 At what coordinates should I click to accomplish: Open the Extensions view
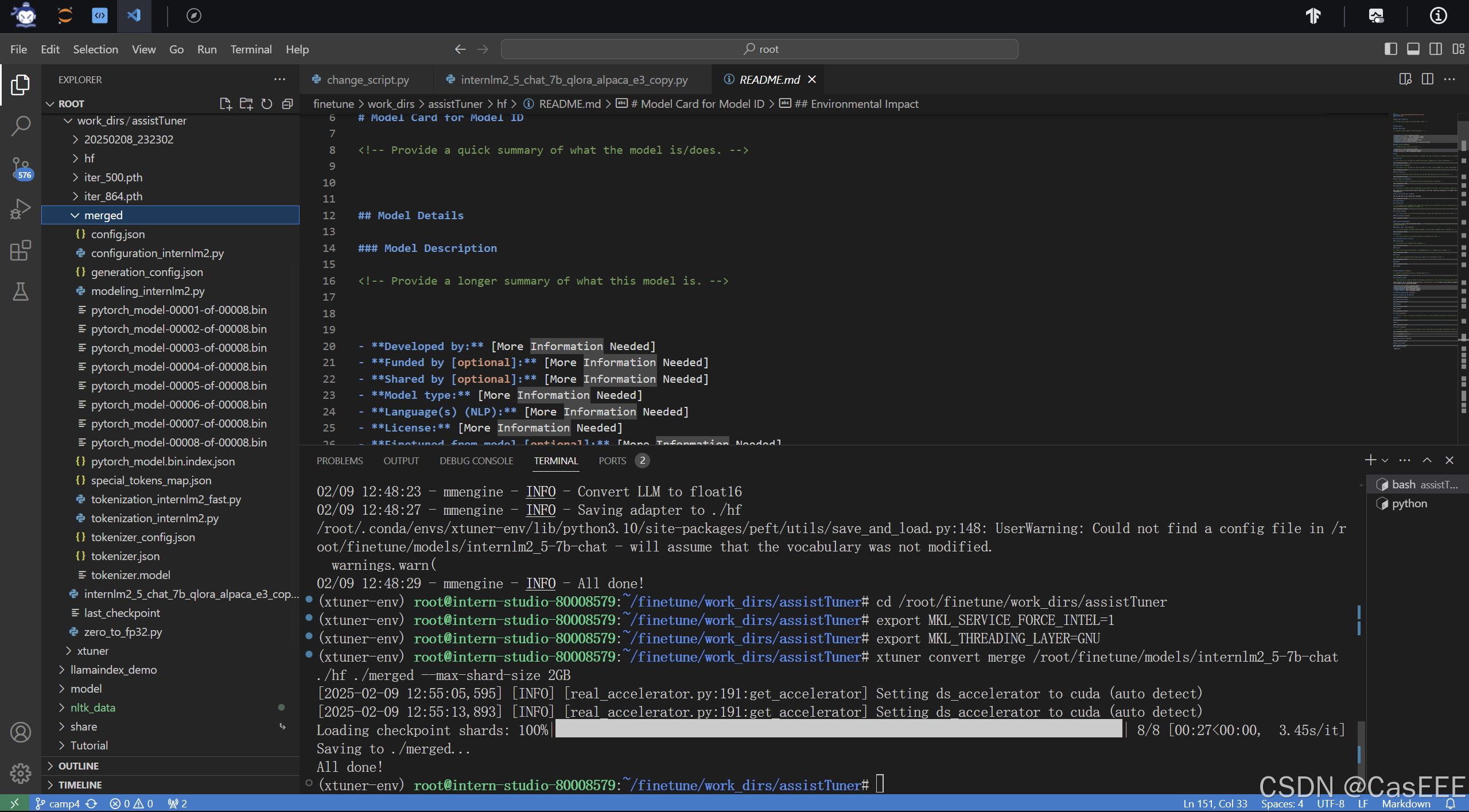coord(21,251)
